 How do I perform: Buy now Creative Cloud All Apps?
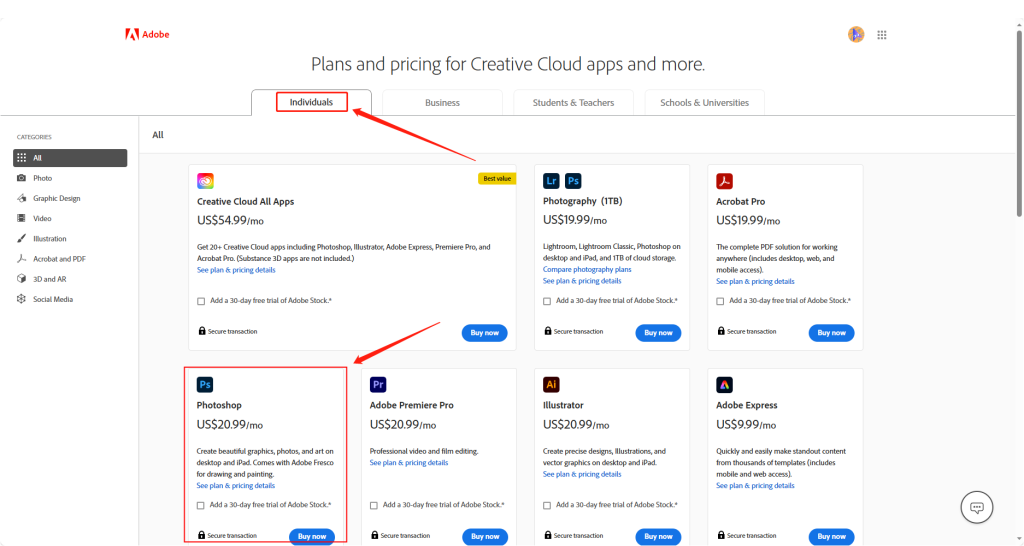click(485, 332)
